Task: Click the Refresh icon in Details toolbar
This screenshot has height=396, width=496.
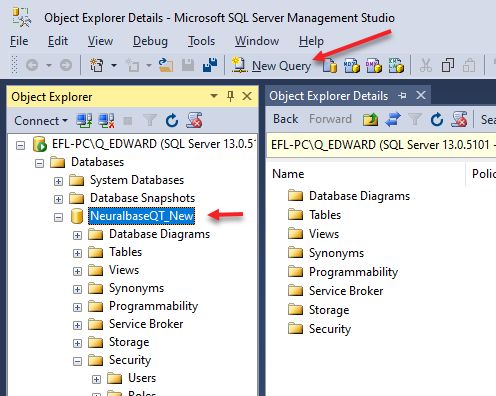Action: (437, 119)
